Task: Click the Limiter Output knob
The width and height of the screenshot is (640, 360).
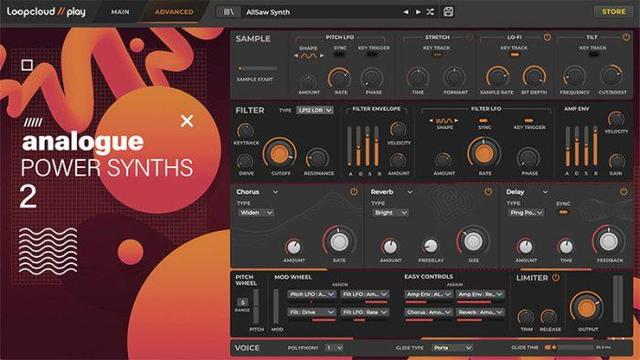Action: pos(587,308)
